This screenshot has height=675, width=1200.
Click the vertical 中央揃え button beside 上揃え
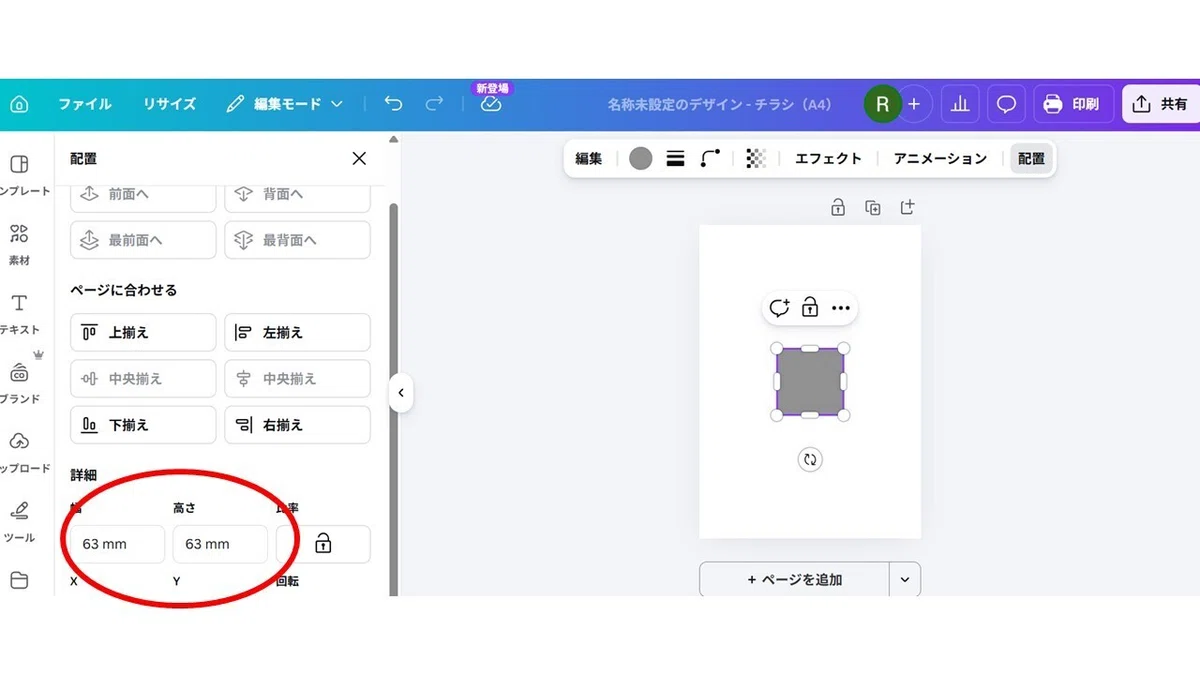click(143, 379)
